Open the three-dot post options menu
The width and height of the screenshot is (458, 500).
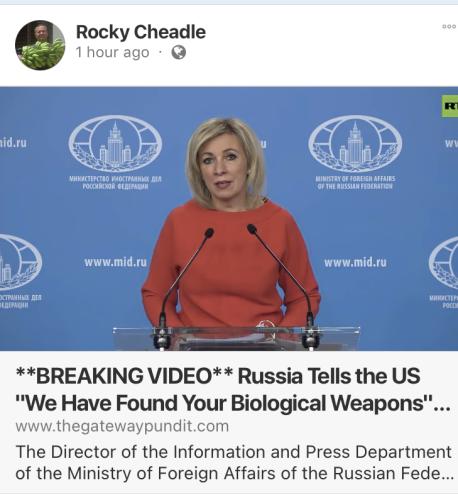click(449, 26)
